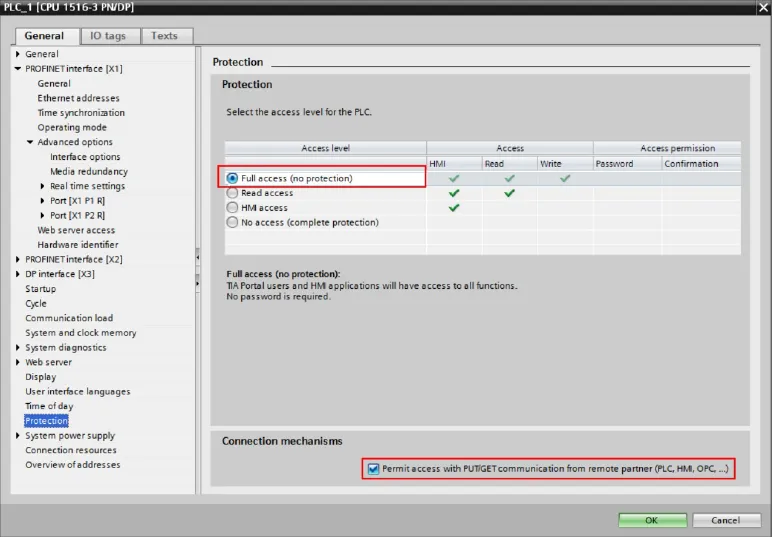Toggle Permit access with PUT/GET communication checkbox

pos(374,469)
